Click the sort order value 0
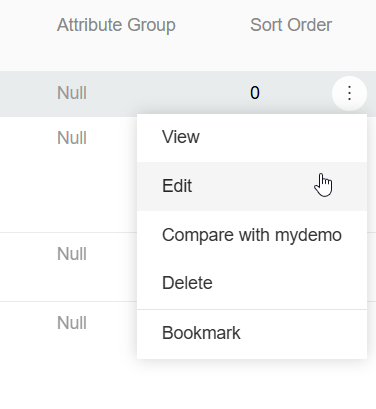The width and height of the screenshot is (376, 409). pyautogui.click(x=255, y=93)
